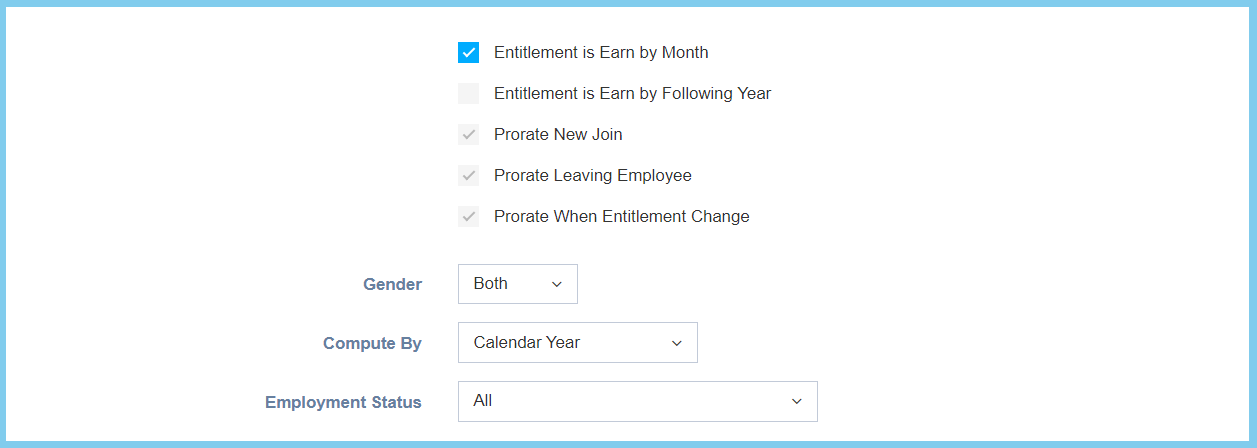Click the chevron arrow in Compute By dropdown
1257x448 pixels.
pyautogui.click(x=677, y=343)
